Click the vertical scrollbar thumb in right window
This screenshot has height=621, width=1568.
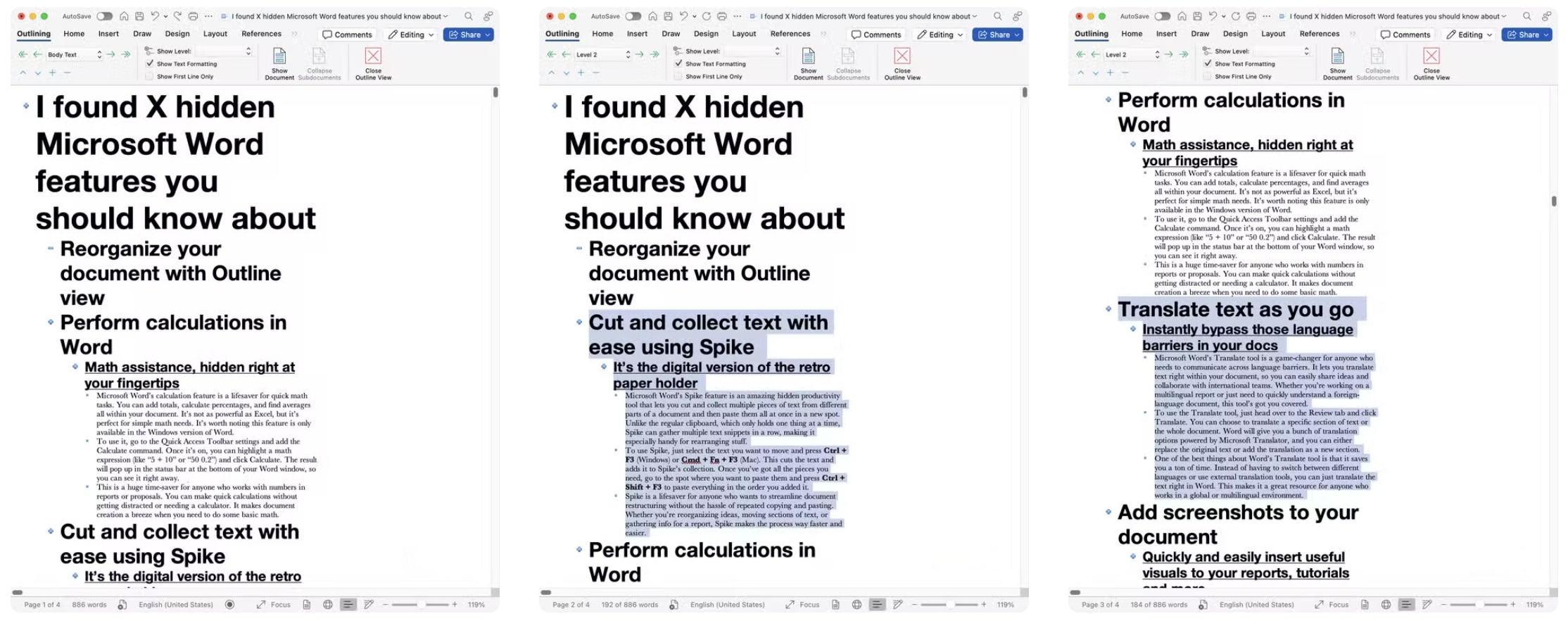tap(1553, 201)
